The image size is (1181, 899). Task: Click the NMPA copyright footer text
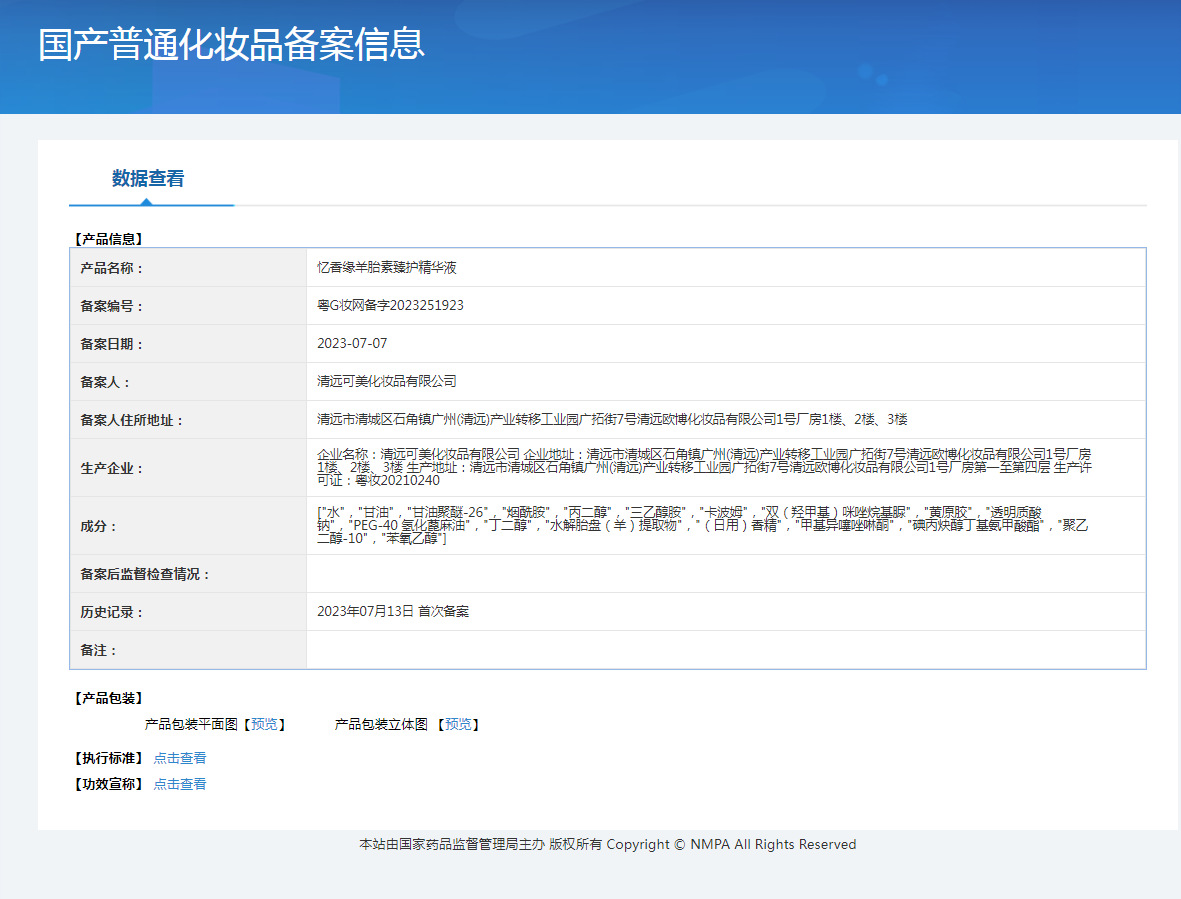pos(607,845)
